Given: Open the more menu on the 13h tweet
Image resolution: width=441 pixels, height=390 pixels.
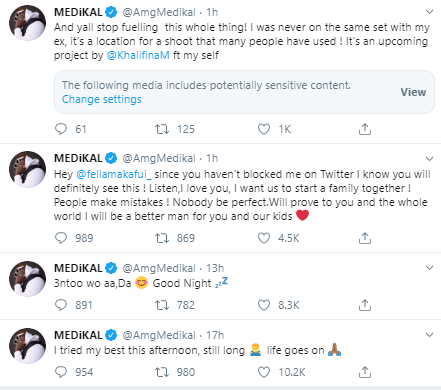Looking at the screenshot, I should tap(429, 268).
